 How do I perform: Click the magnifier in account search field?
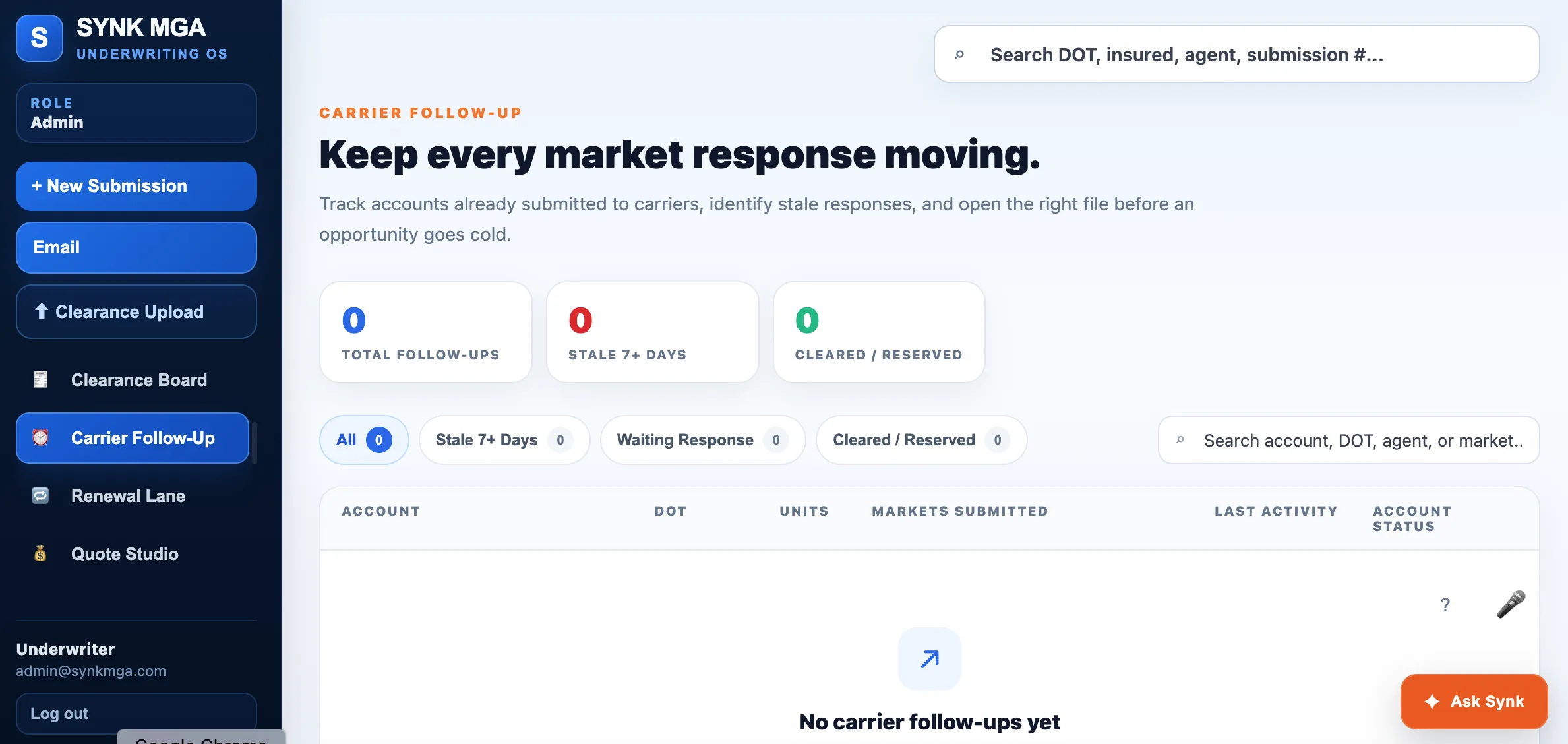coord(1180,440)
